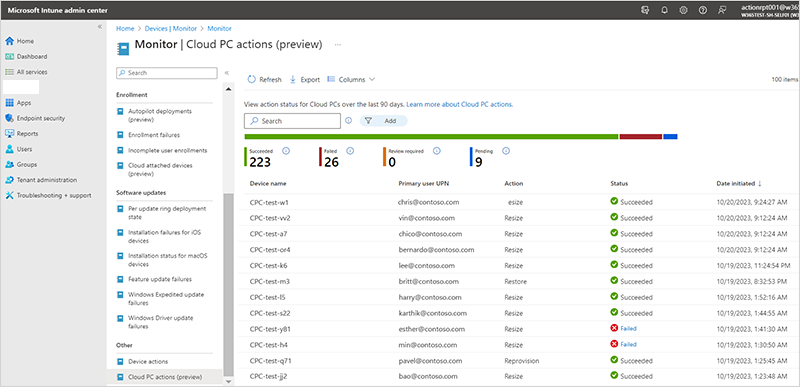Sort by Date initiated column header

pyautogui.click(x=740, y=184)
